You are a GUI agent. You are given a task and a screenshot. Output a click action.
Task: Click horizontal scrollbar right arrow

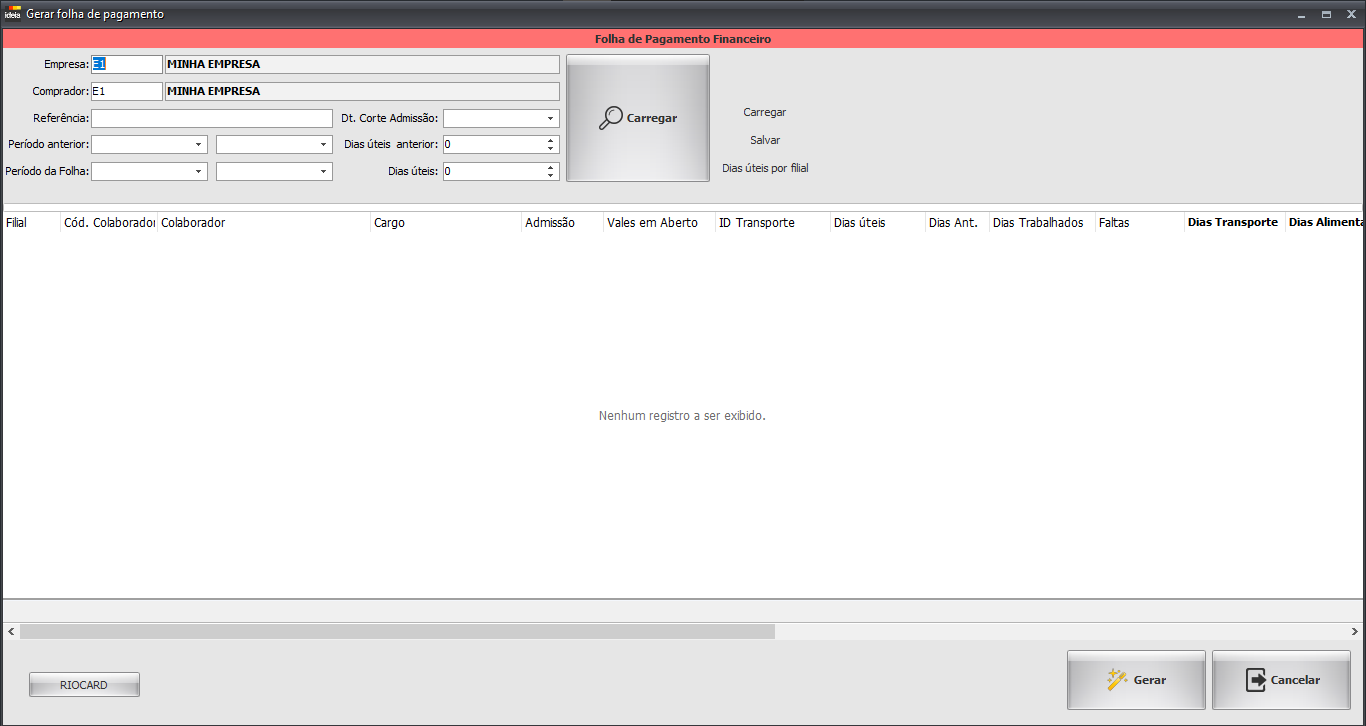click(1355, 632)
